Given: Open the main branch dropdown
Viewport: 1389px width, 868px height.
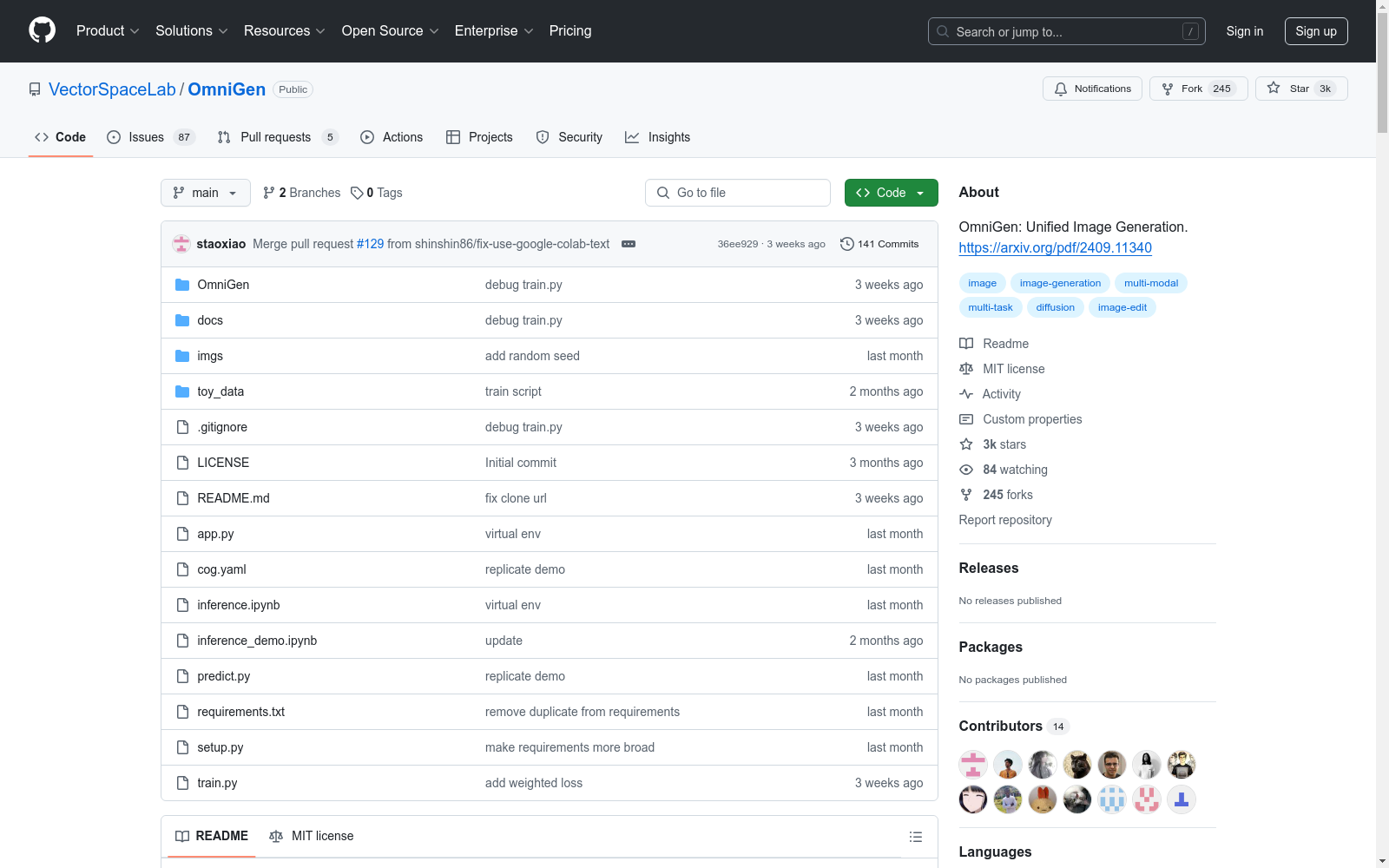Looking at the screenshot, I should coord(206,193).
